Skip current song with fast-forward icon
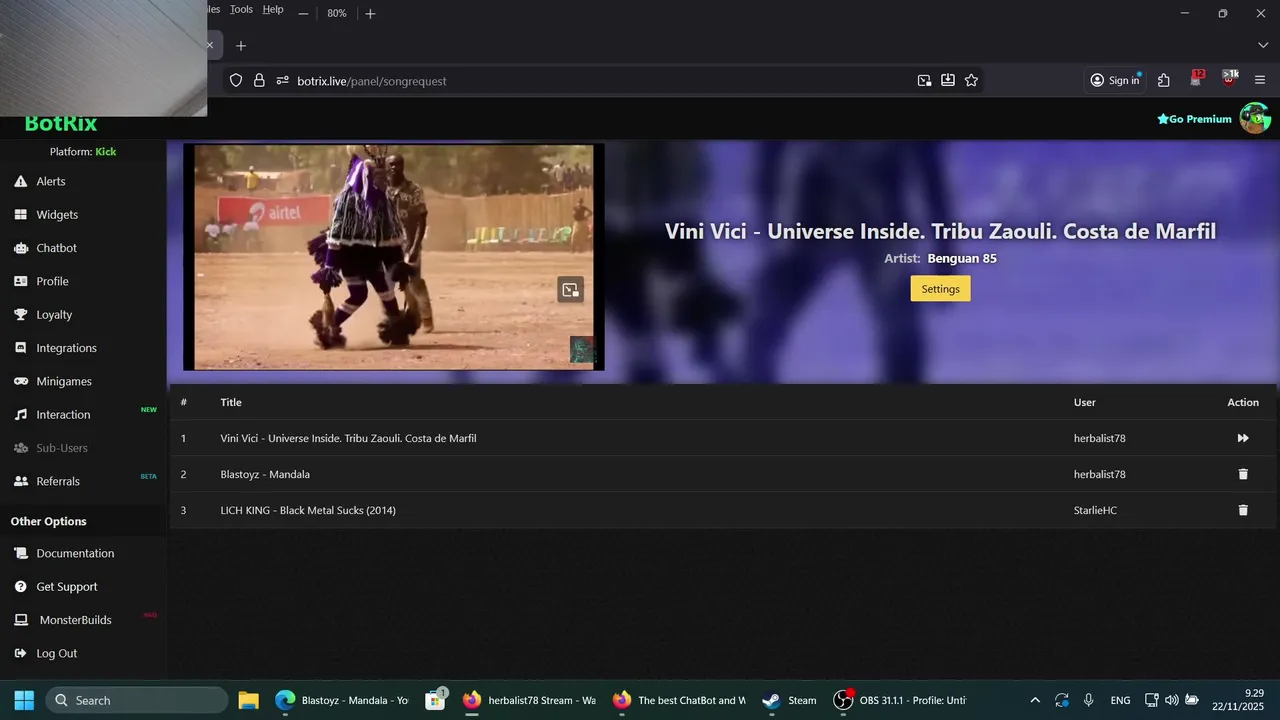The height and width of the screenshot is (720, 1280). click(x=1243, y=438)
